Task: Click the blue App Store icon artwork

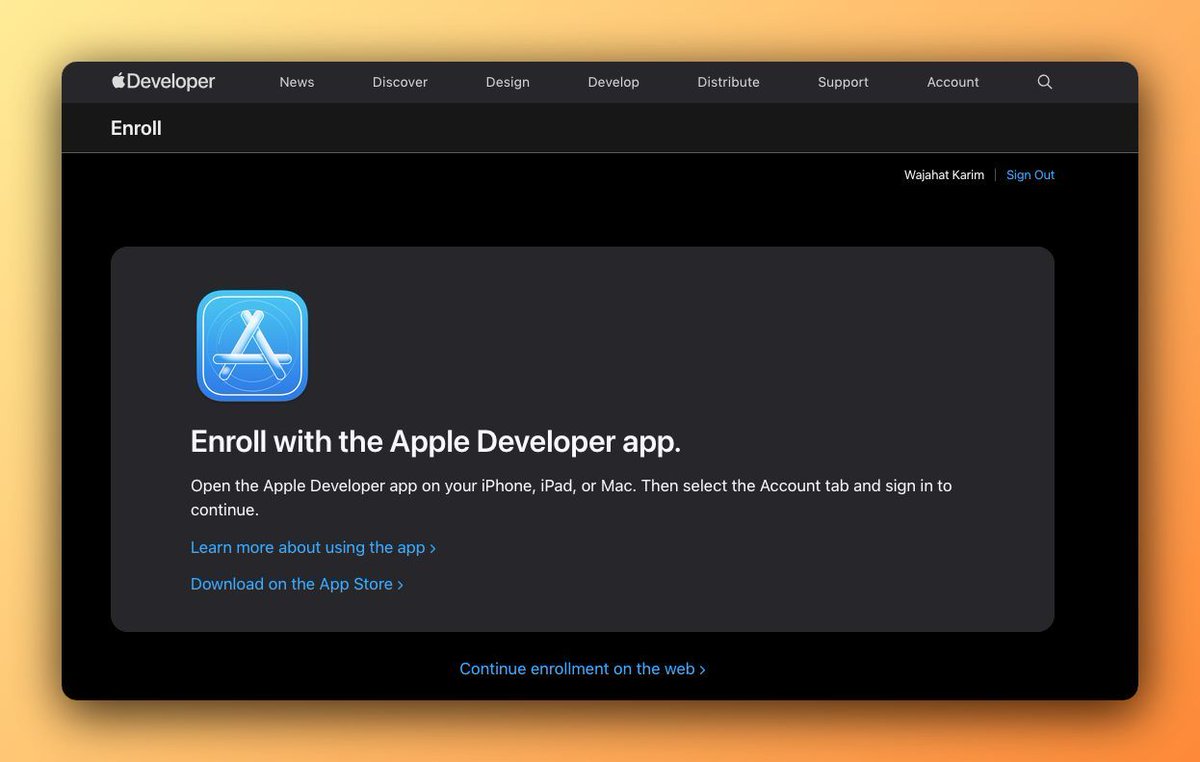Action: 251,344
